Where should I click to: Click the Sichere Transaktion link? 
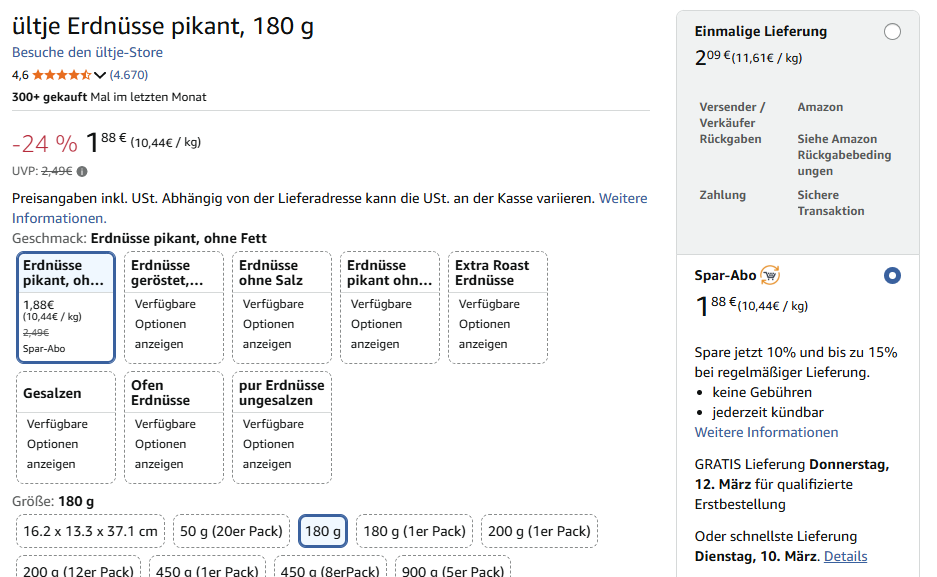pyautogui.click(x=830, y=203)
